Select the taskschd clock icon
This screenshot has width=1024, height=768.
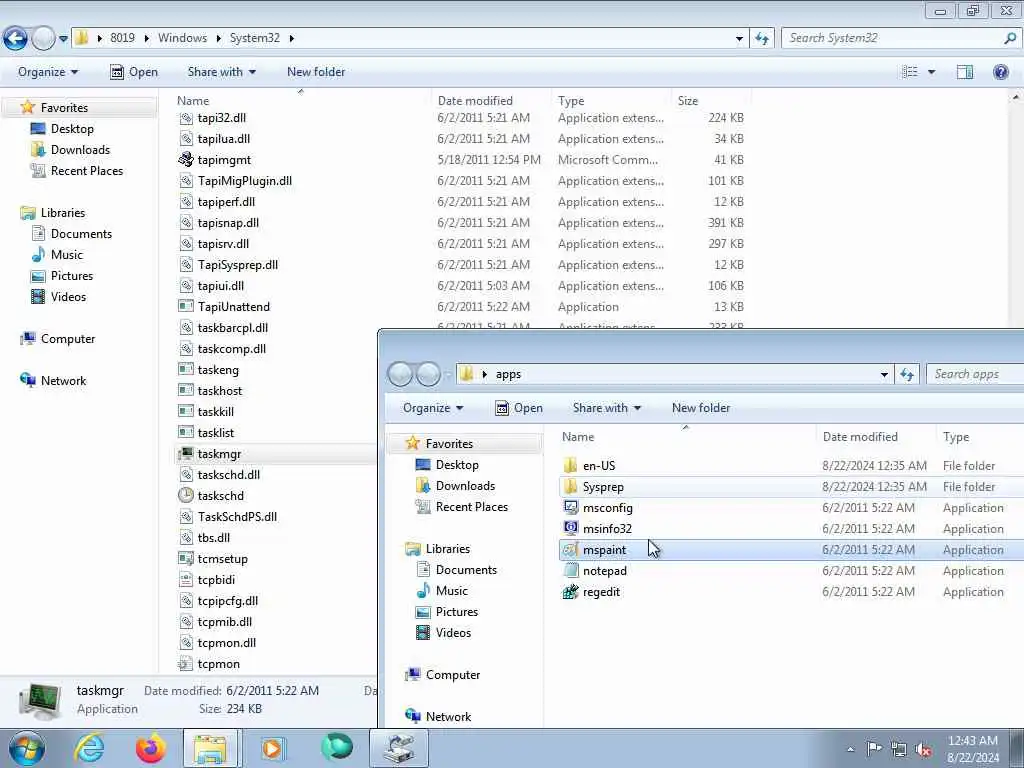(x=186, y=495)
